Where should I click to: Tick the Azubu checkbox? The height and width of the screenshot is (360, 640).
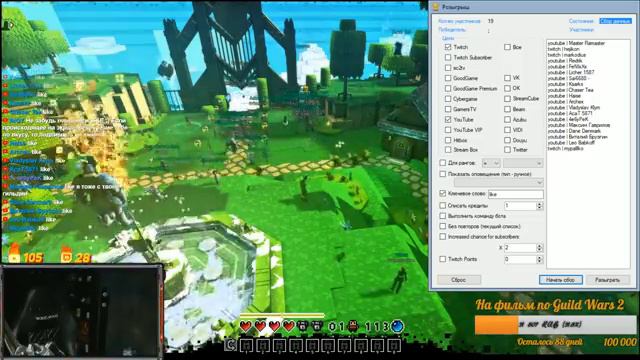[507, 120]
